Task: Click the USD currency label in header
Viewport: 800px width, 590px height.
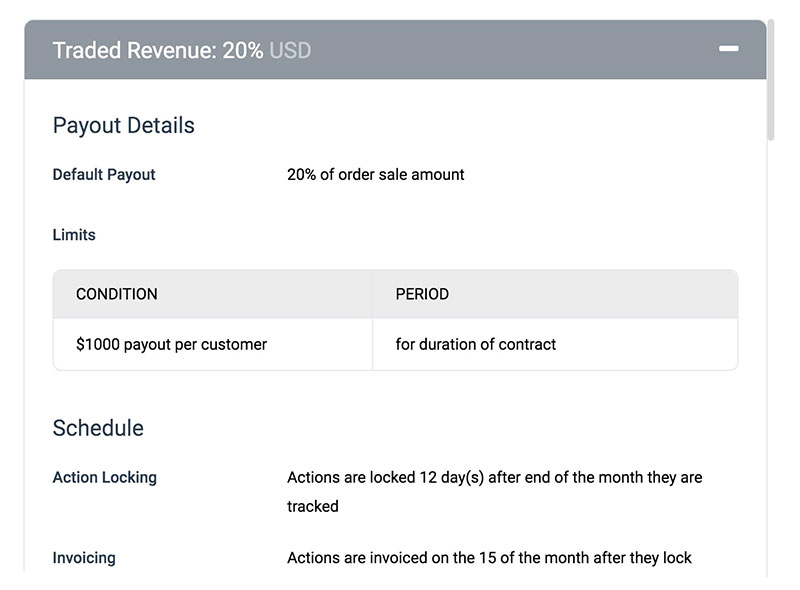Action: [290, 50]
